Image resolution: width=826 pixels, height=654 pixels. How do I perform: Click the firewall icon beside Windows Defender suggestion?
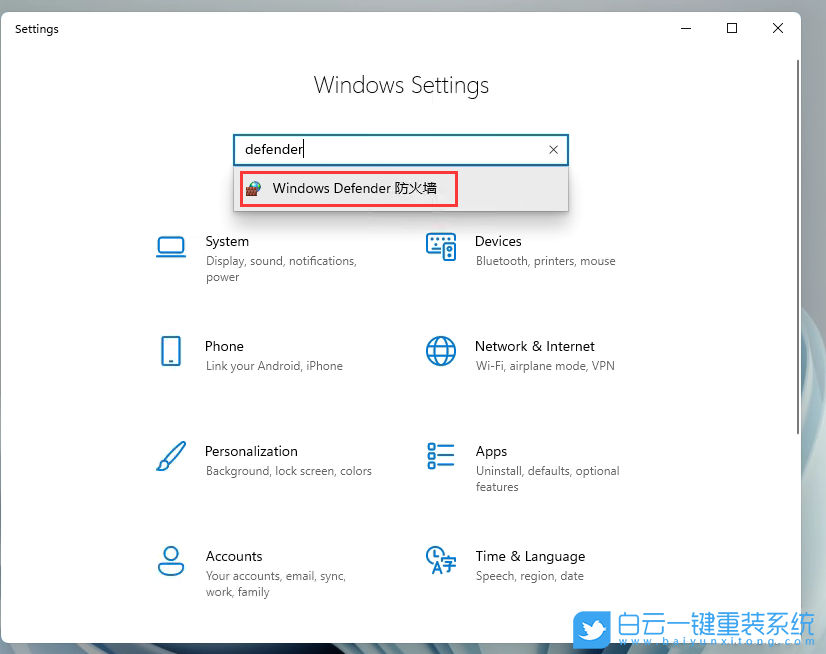click(257, 188)
